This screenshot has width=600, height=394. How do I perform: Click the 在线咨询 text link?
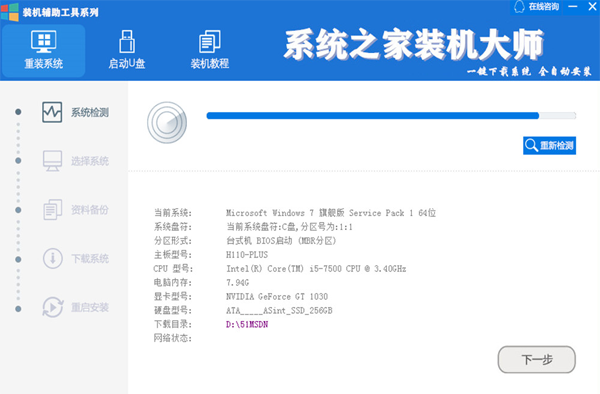pos(544,7)
